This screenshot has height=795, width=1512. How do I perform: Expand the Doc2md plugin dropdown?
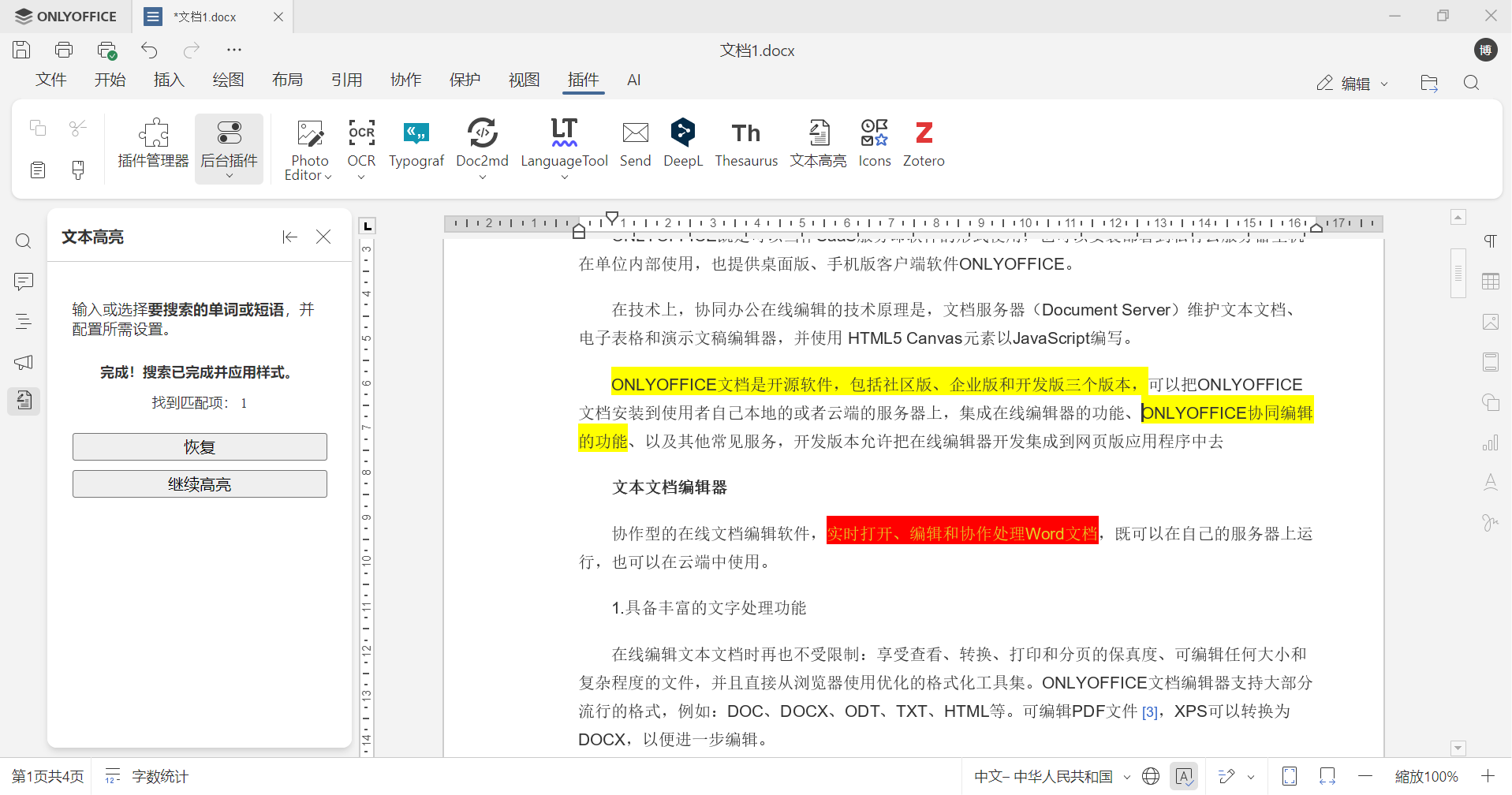tap(483, 177)
